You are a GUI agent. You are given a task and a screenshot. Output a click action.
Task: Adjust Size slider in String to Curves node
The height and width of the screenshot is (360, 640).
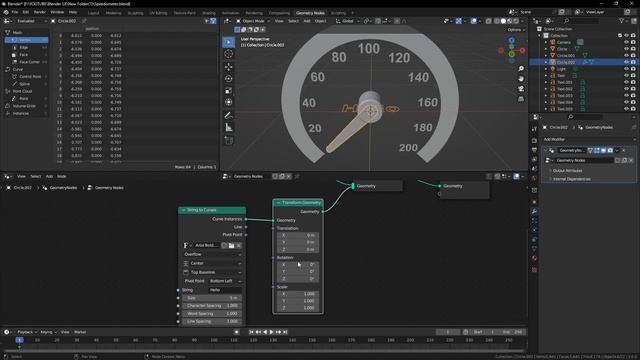[212, 298]
